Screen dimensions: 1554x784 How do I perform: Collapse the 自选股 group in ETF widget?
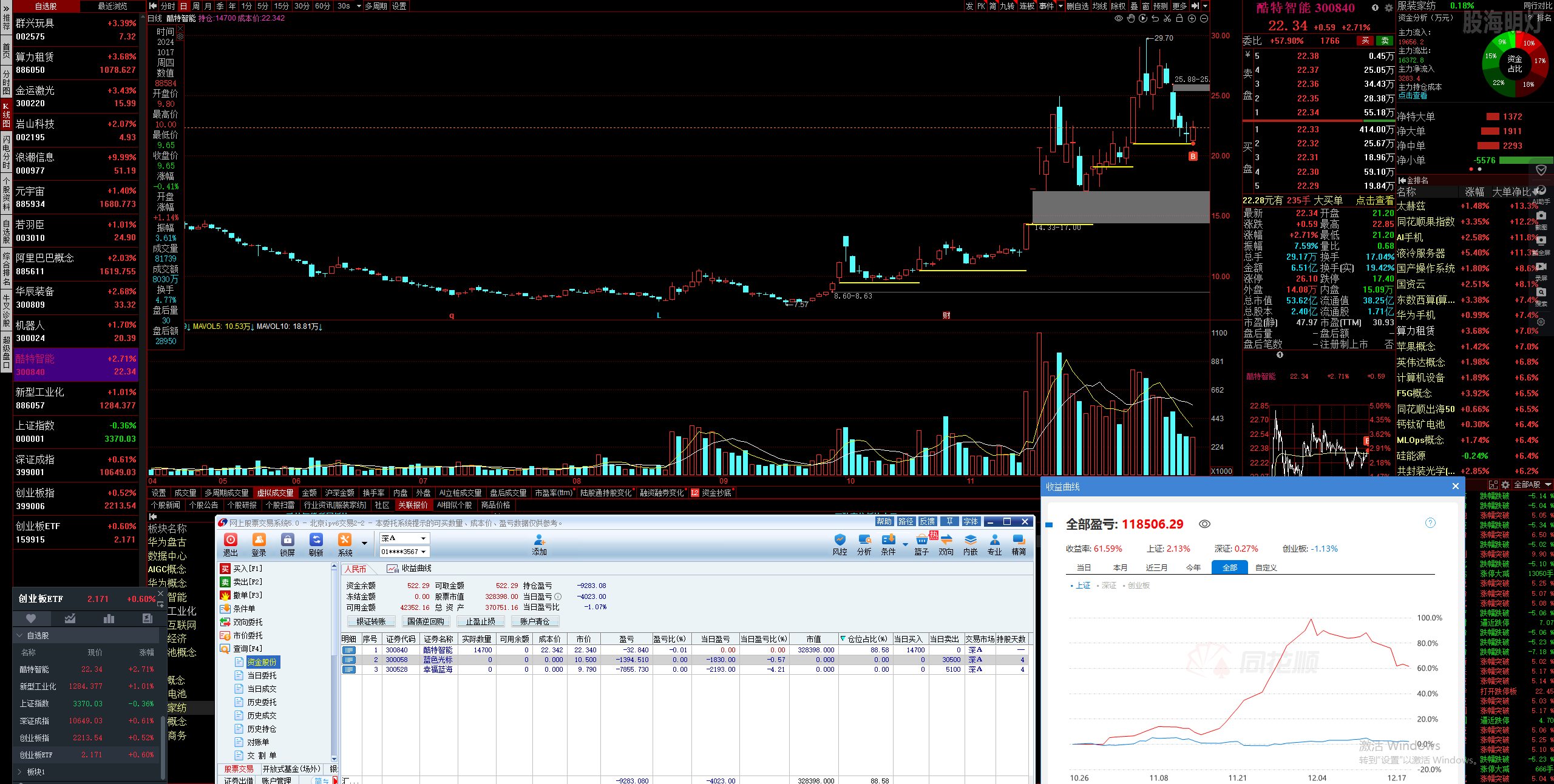(x=20, y=636)
